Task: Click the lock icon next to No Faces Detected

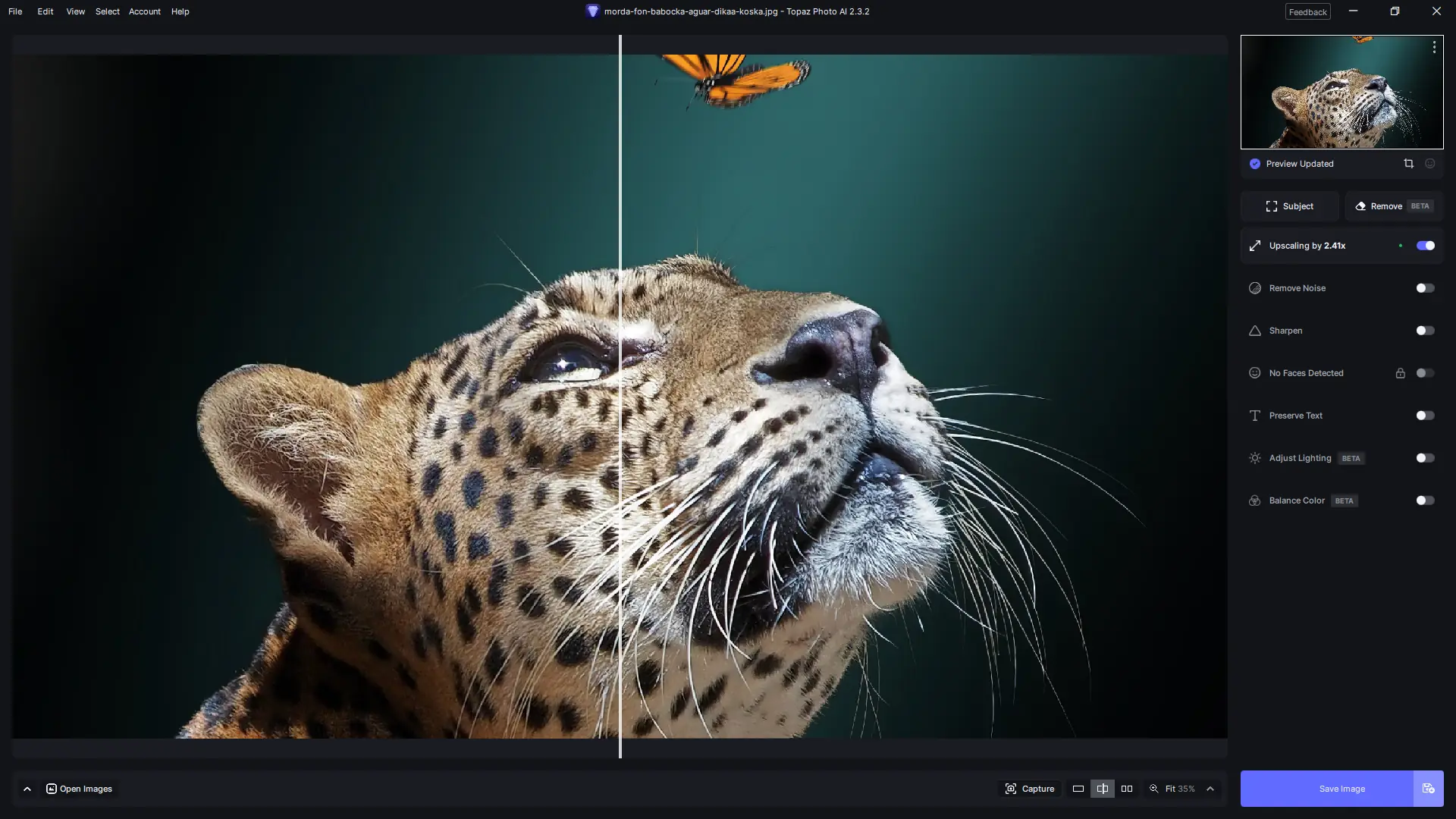Action: pos(1400,373)
